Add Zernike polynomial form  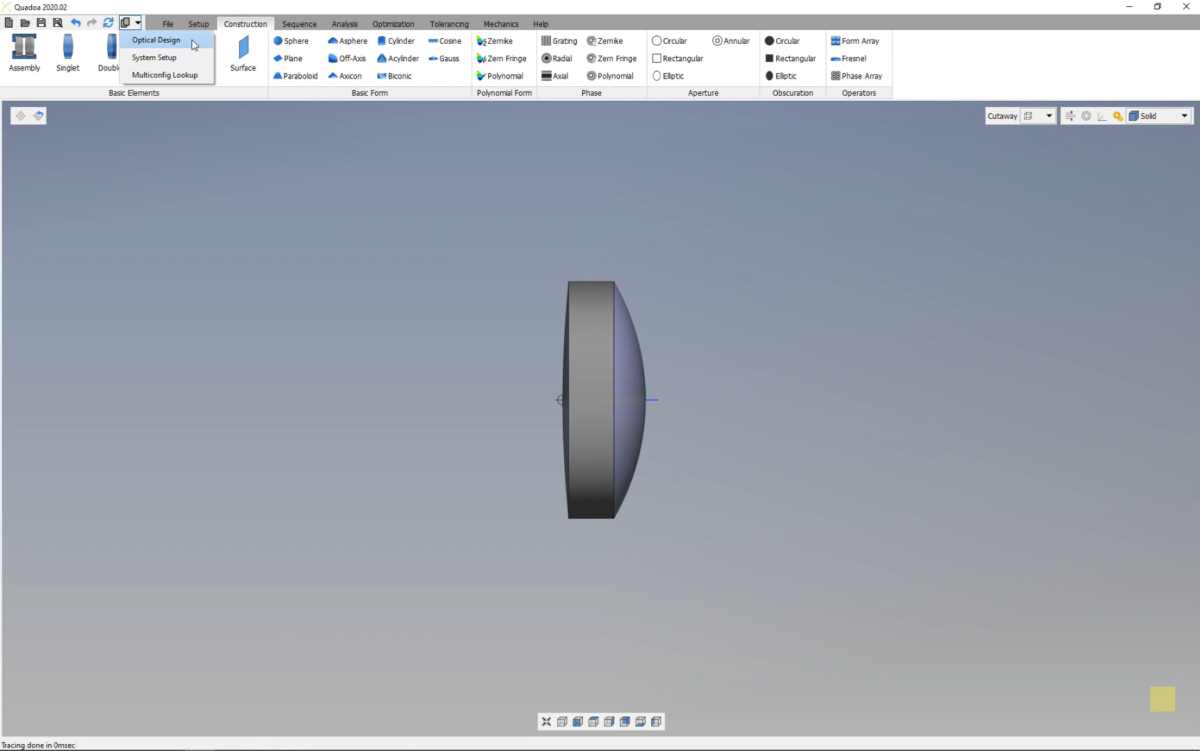(495, 41)
